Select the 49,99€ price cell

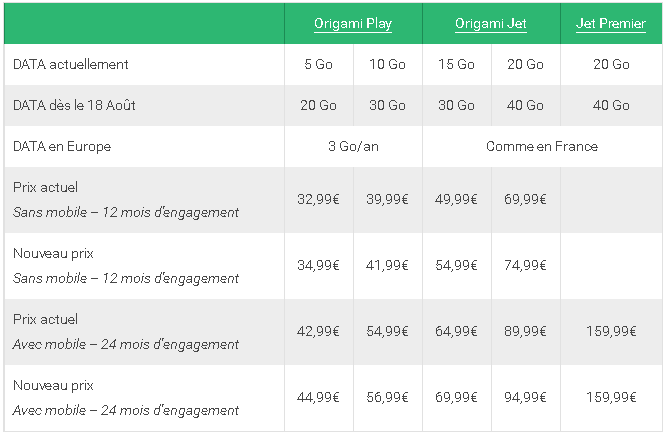[x=456, y=199]
